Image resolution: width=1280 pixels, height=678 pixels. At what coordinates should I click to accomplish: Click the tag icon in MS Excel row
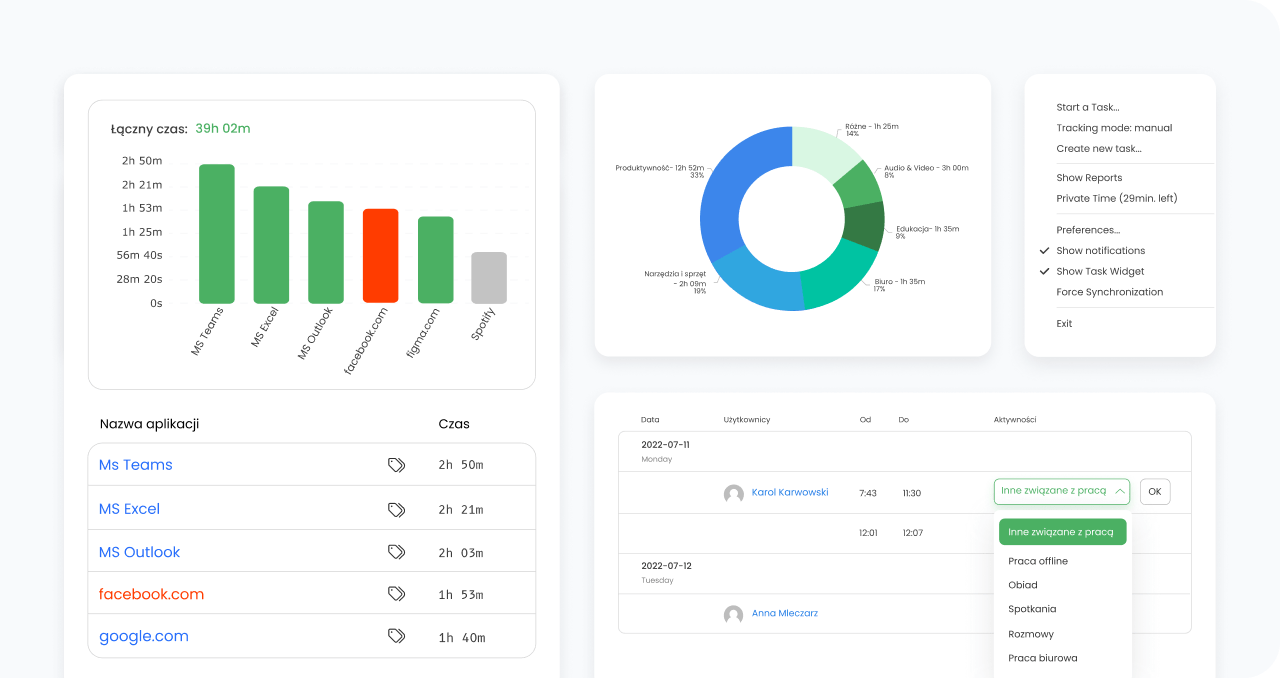click(396, 509)
